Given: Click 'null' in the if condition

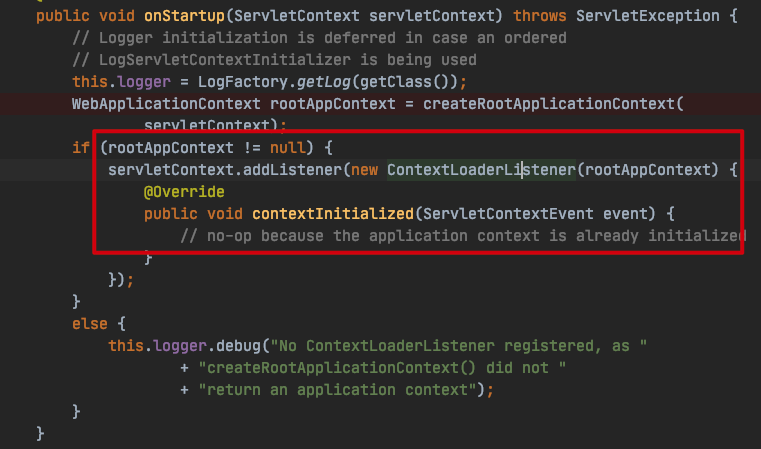Looking at the screenshot, I should pyautogui.click(x=288, y=148).
